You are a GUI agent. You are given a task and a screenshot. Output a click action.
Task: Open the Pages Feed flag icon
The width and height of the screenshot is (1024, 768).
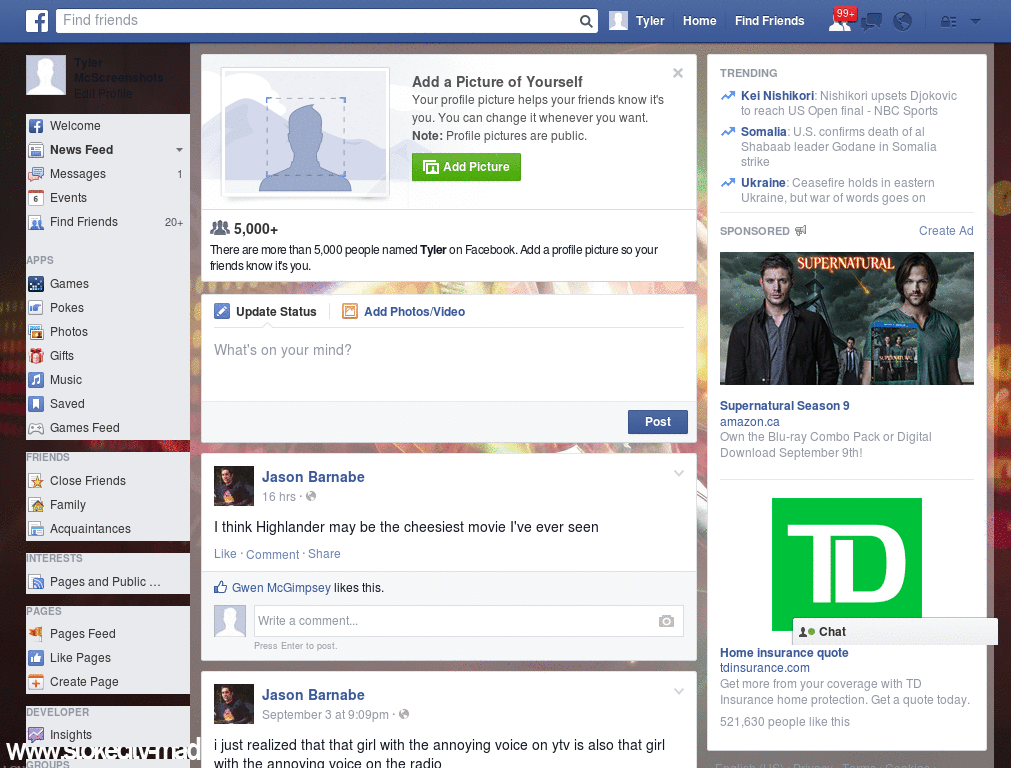36,633
